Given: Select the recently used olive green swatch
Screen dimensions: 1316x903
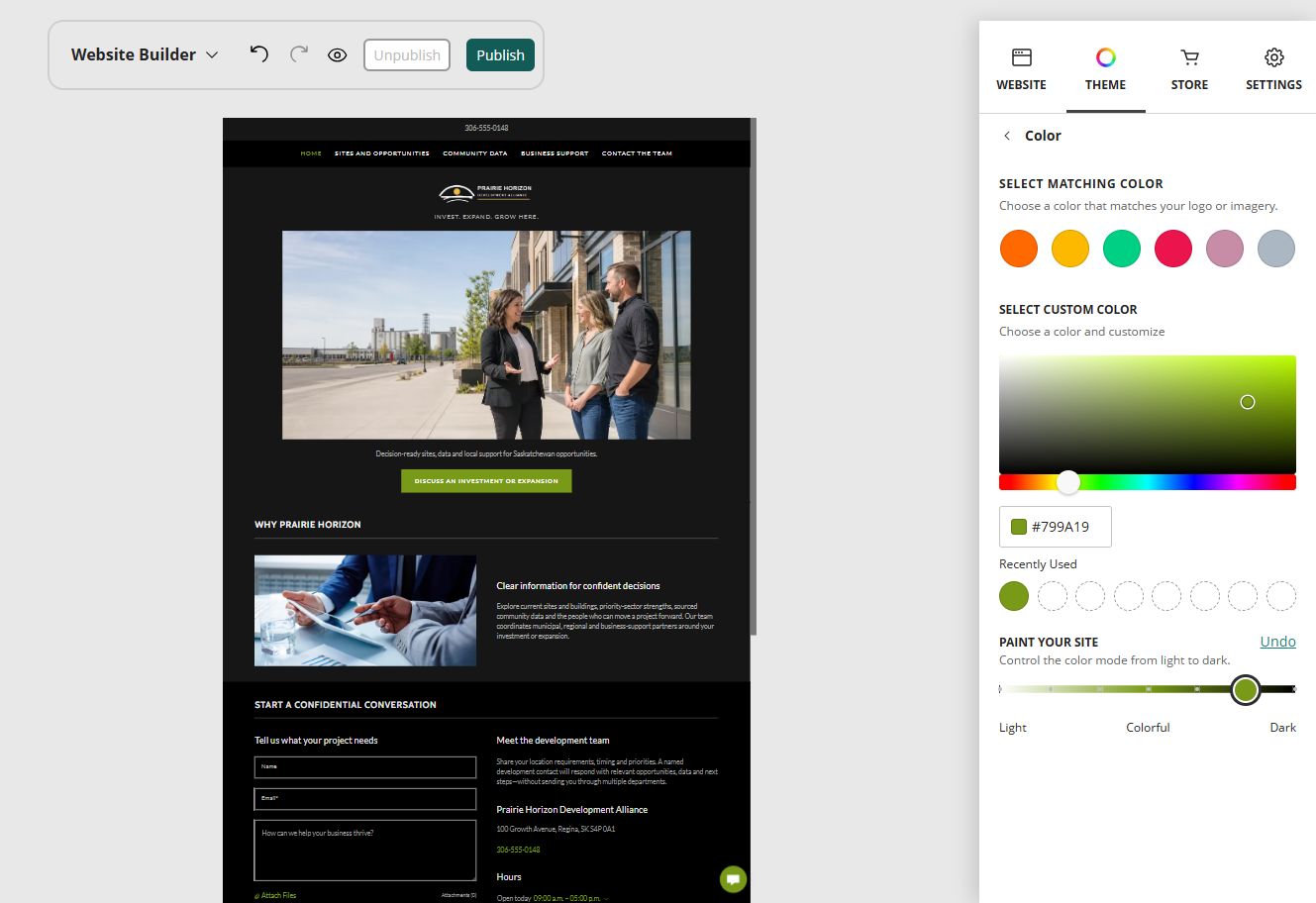Looking at the screenshot, I should pos(1014,596).
